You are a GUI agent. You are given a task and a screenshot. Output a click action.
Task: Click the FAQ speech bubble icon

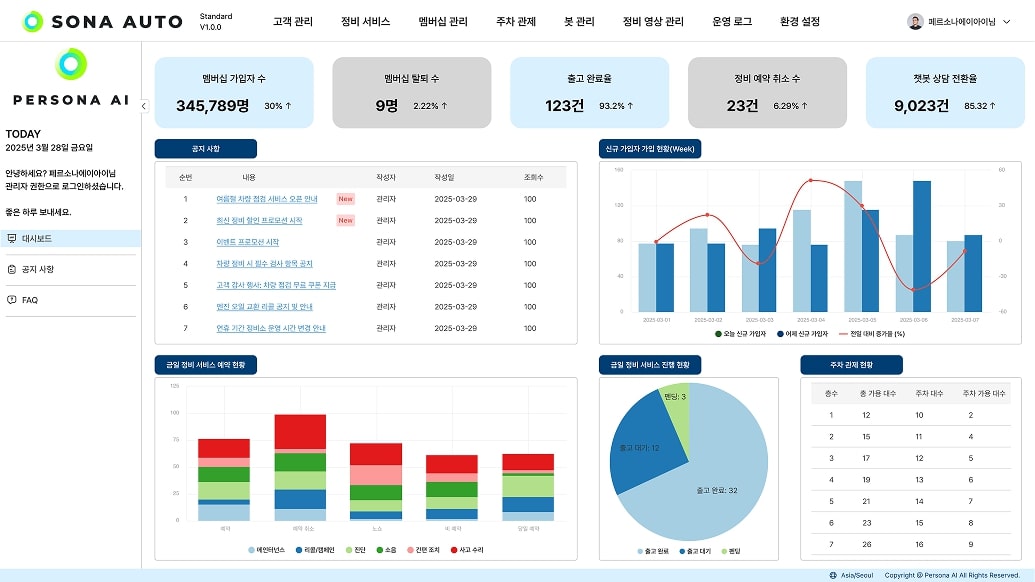[x=12, y=300]
